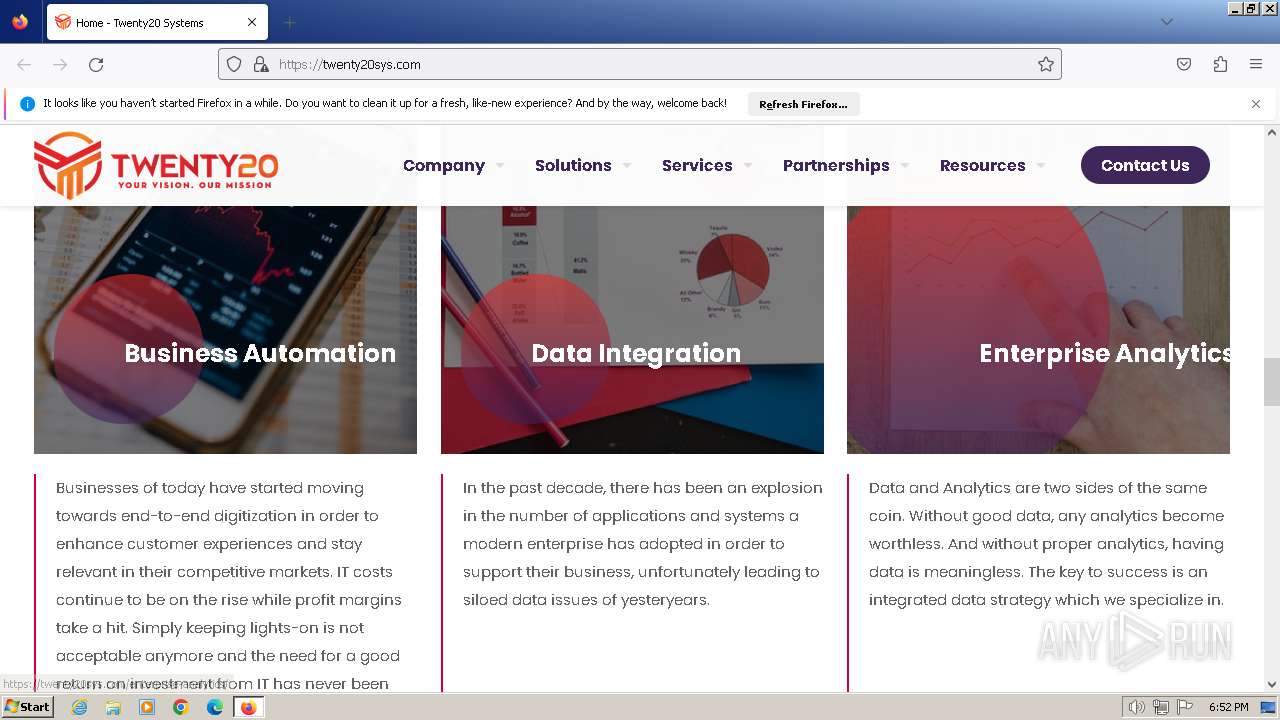Click the text 'Businesses of today have started moving'
Viewport: 1280px width, 720px height.
pos(210,488)
